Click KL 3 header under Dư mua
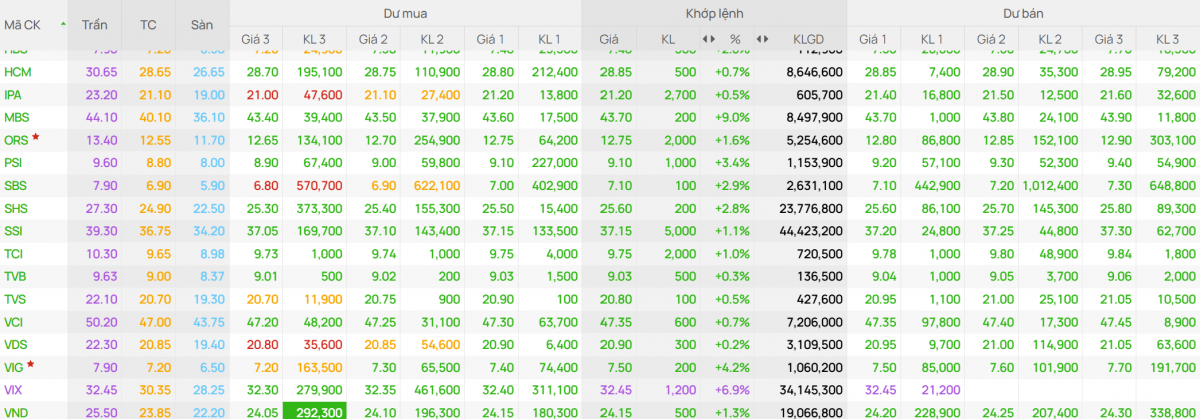Image resolution: width=1200 pixels, height=419 pixels. (315, 39)
